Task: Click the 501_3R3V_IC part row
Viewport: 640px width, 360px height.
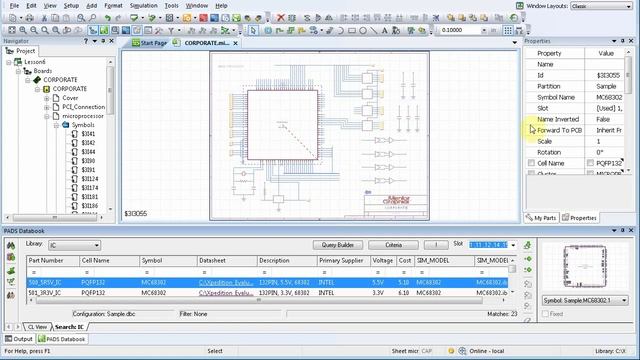Action: point(267,293)
